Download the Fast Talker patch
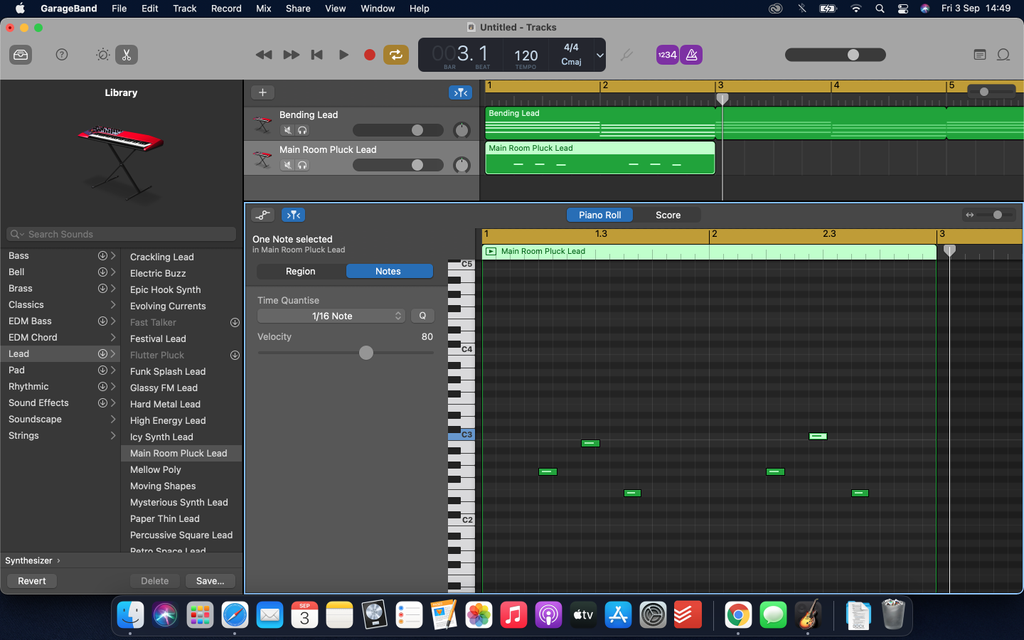The height and width of the screenshot is (640, 1024). pyautogui.click(x=234, y=323)
